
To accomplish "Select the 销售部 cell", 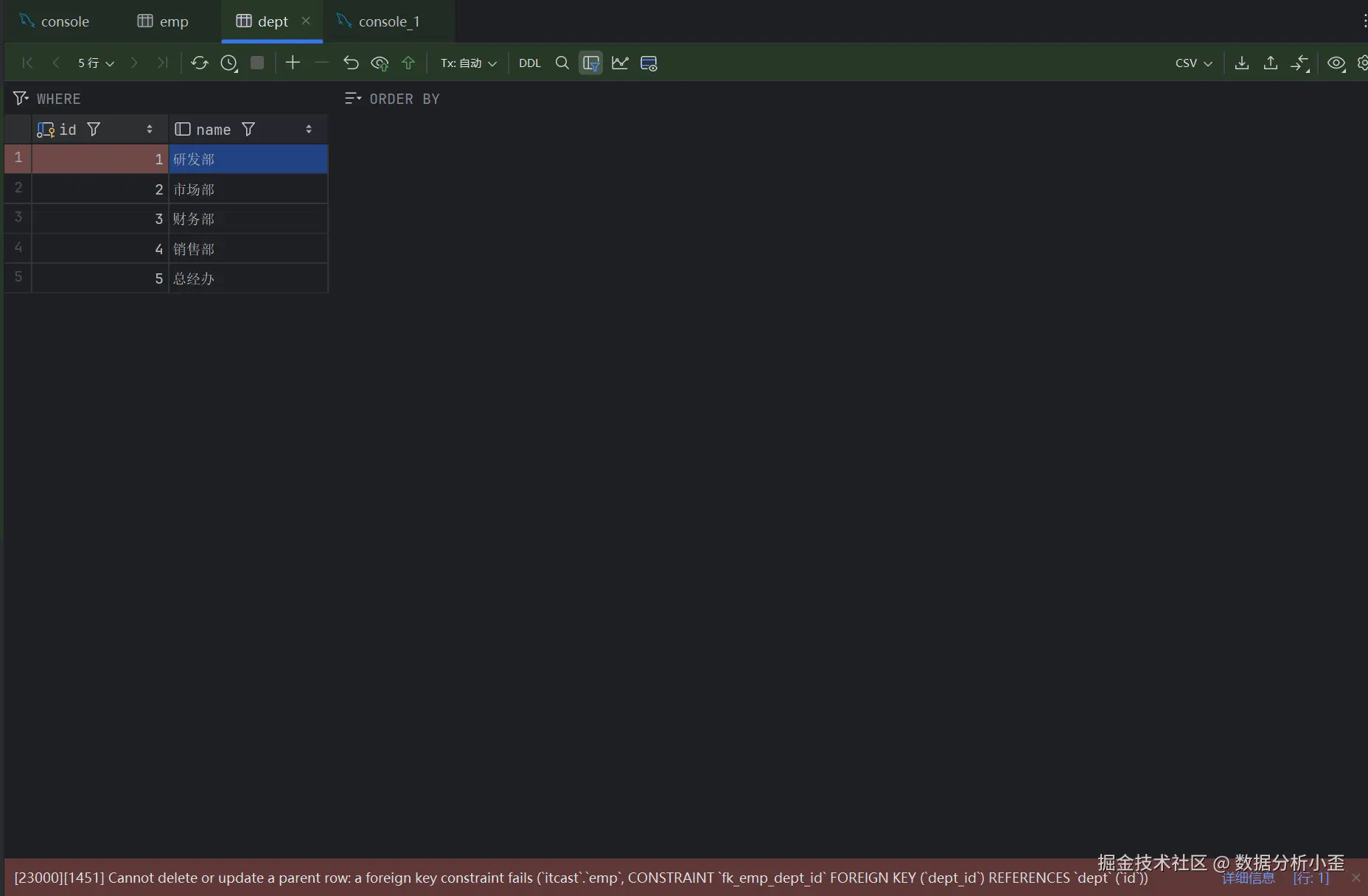I will (x=248, y=249).
